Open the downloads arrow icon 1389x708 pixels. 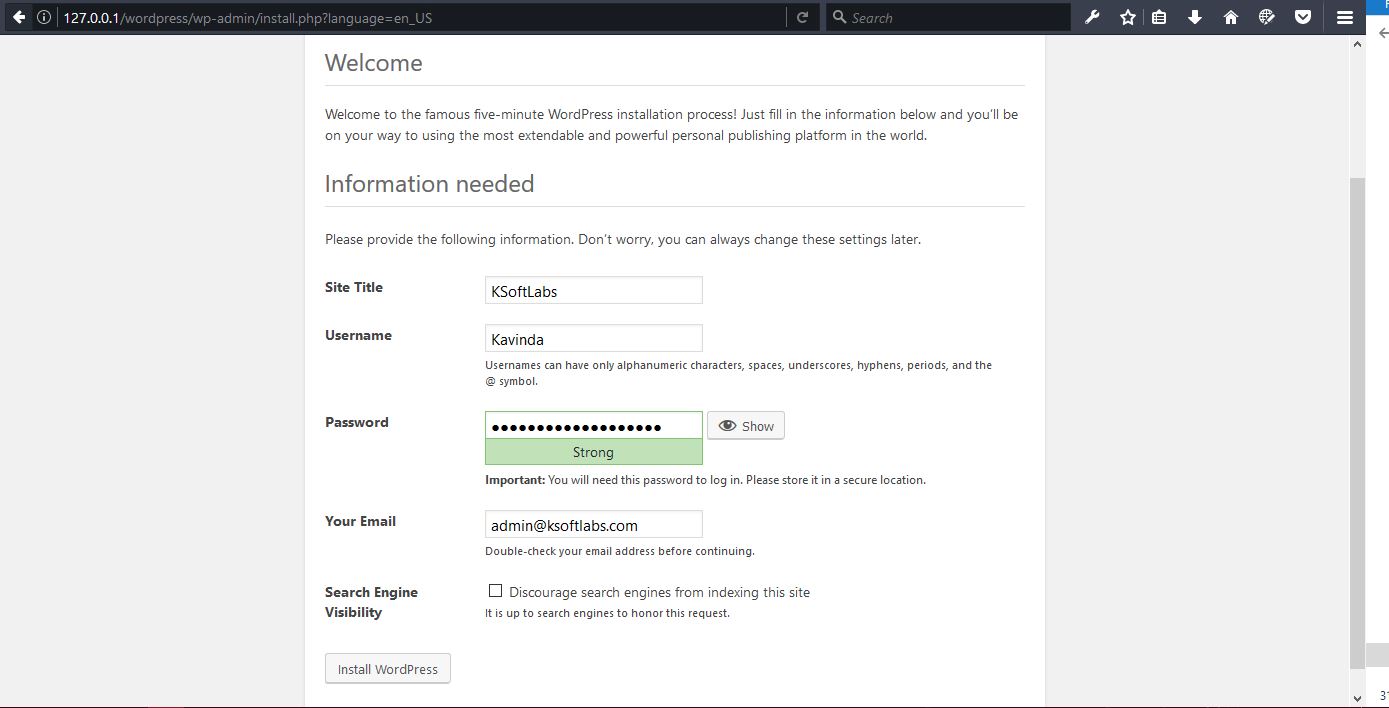[1195, 17]
